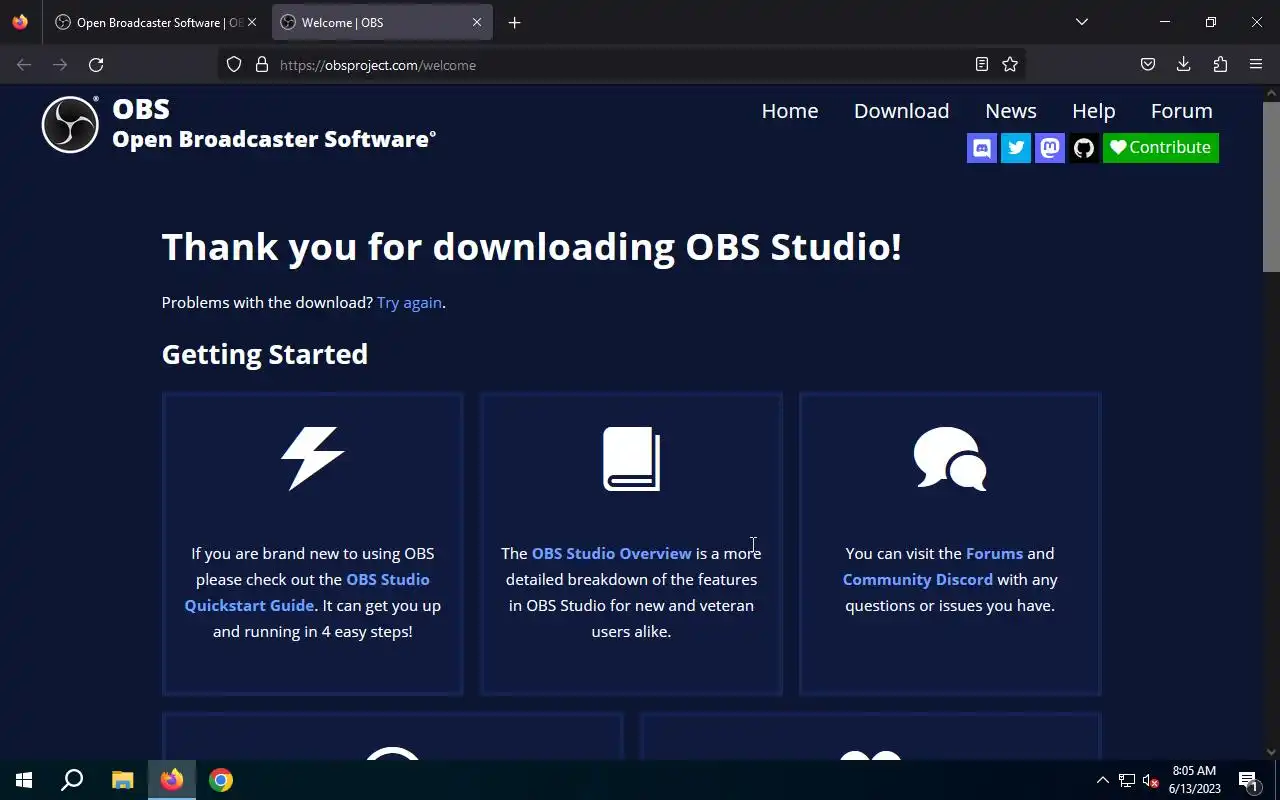1280x800 pixels.
Task: Click the lightning bolt quickstart icon
Action: (x=312, y=459)
